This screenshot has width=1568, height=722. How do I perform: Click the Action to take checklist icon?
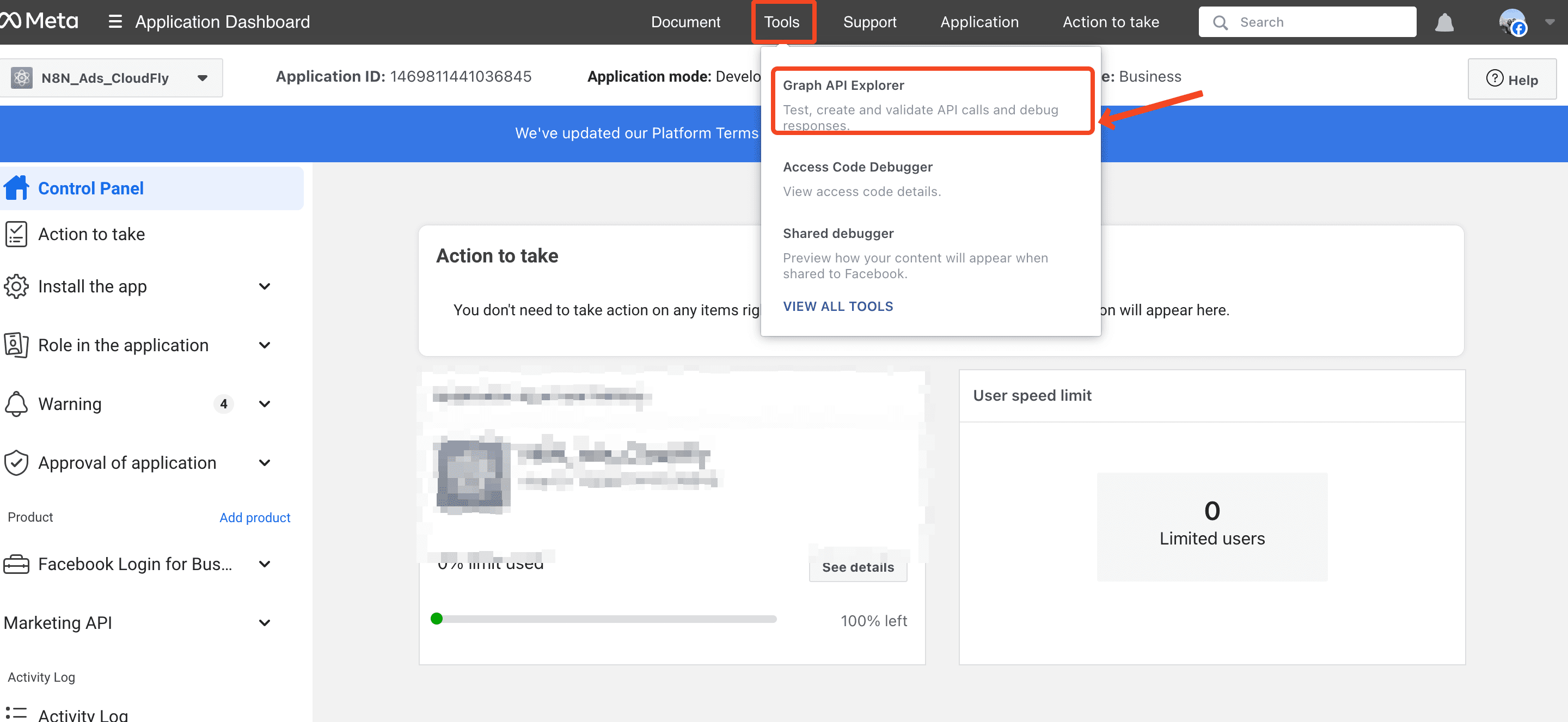point(16,234)
